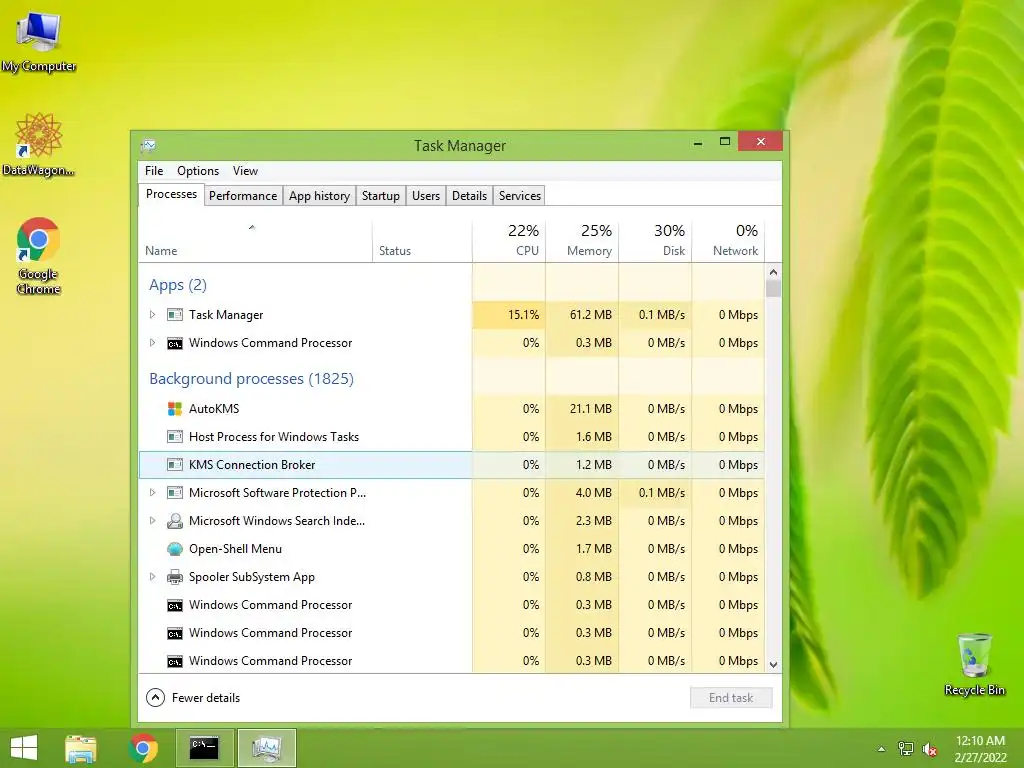Image resolution: width=1024 pixels, height=768 pixels.
Task: Select the Processes tab
Action: pyautogui.click(x=171, y=195)
